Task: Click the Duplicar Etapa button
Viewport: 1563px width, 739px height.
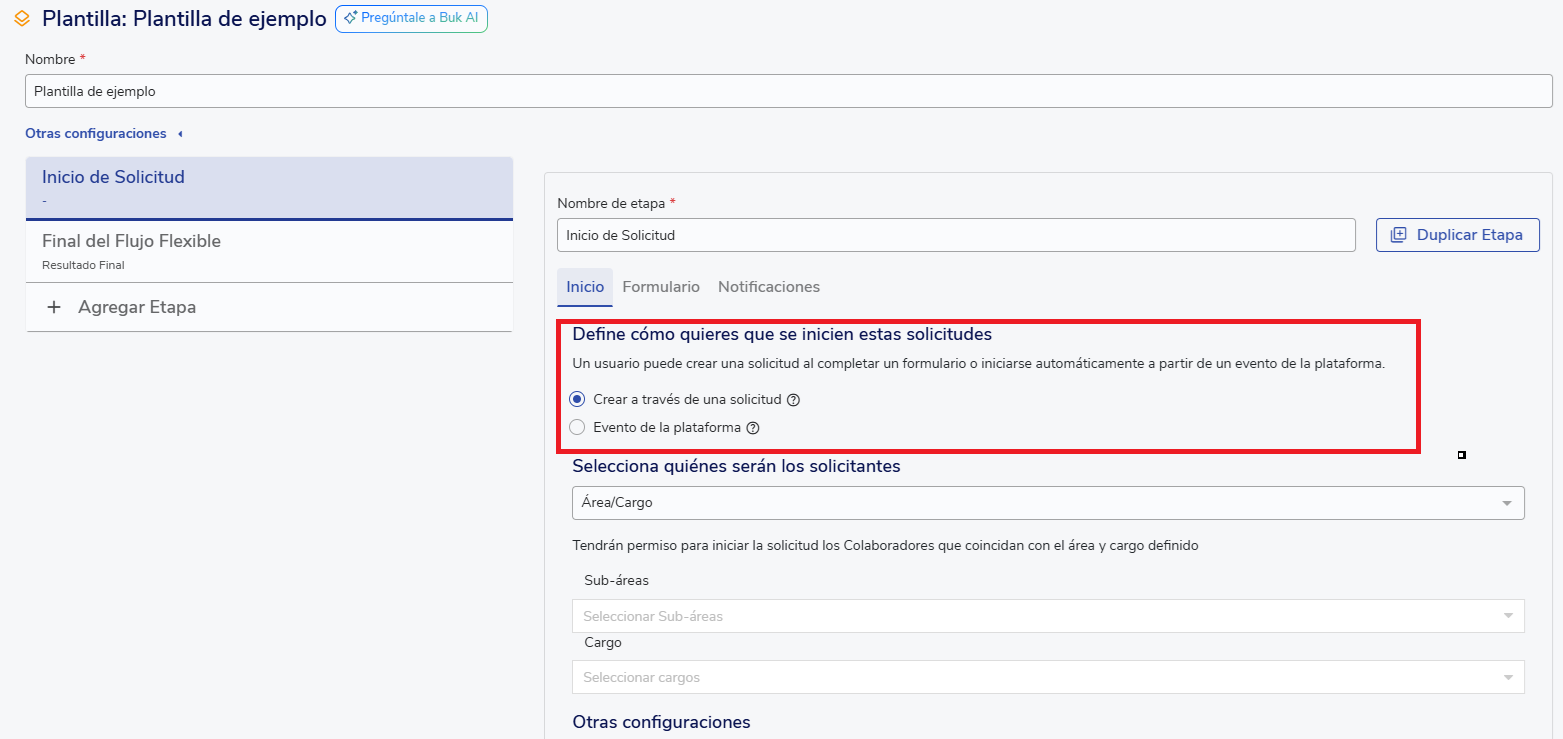Action: 1457,235
